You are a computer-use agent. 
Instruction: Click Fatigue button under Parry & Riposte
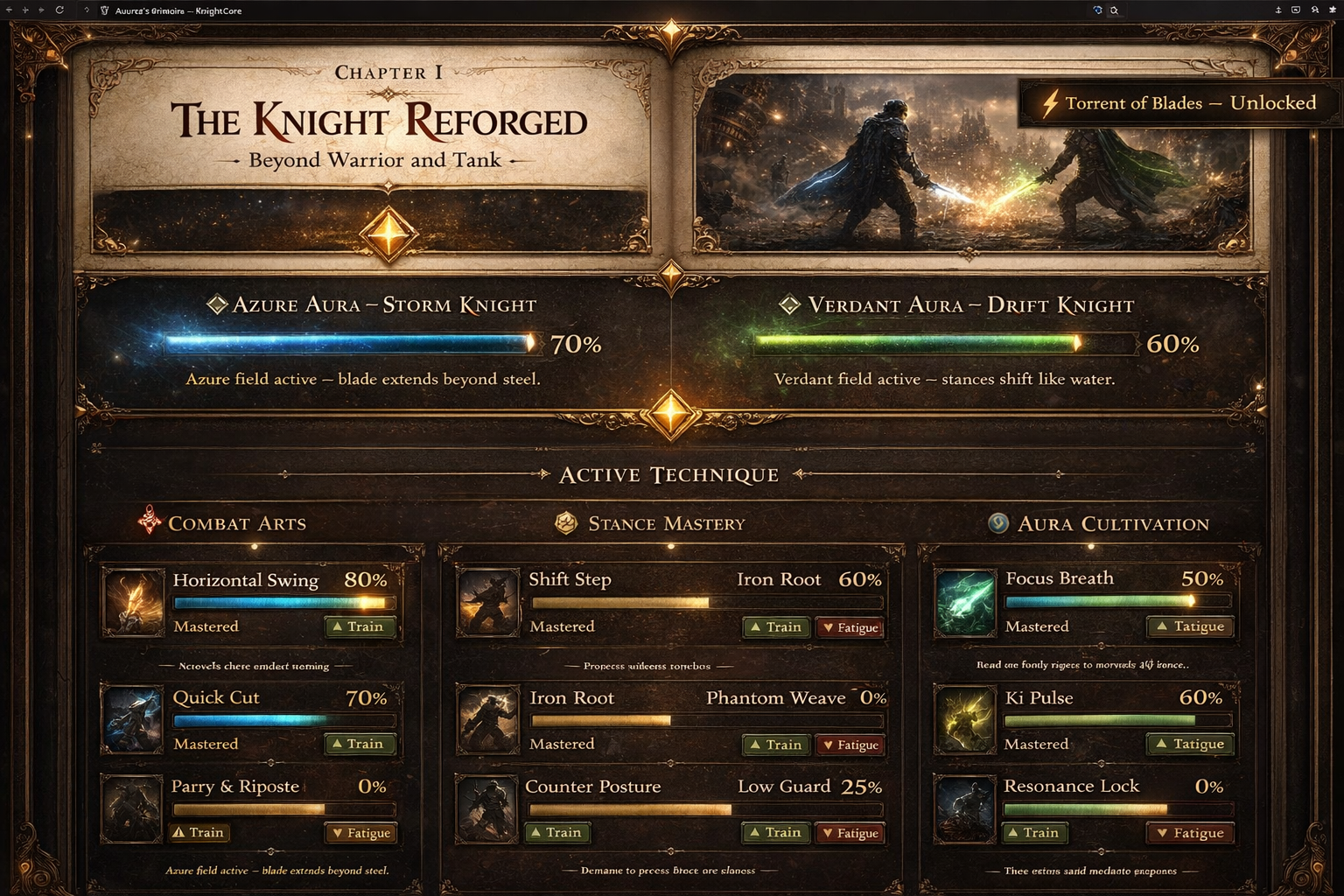[360, 833]
